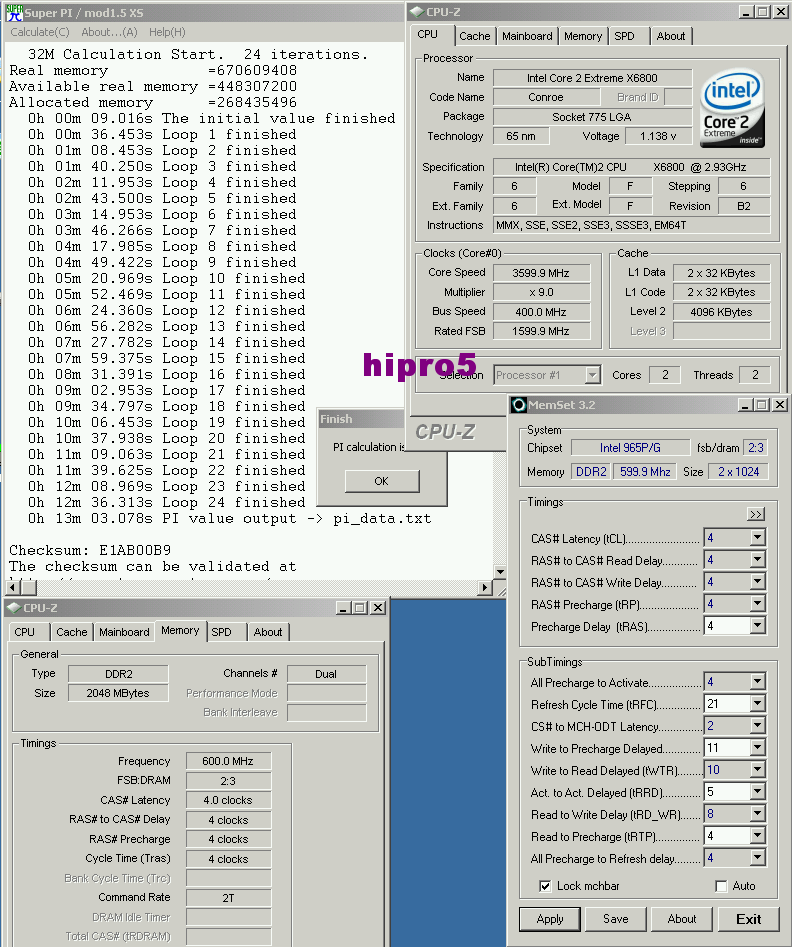The width and height of the screenshot is (792, 947).
Task: Open All Precharge to Refresh delay dropdown
Action: tap(758, 858)
